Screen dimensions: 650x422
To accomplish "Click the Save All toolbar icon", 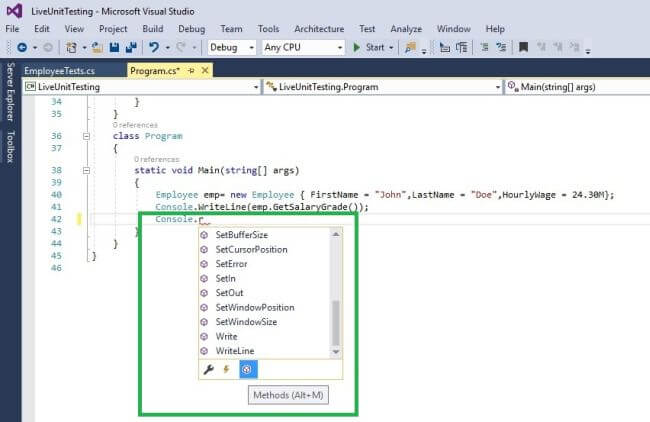I will point(131,48).
